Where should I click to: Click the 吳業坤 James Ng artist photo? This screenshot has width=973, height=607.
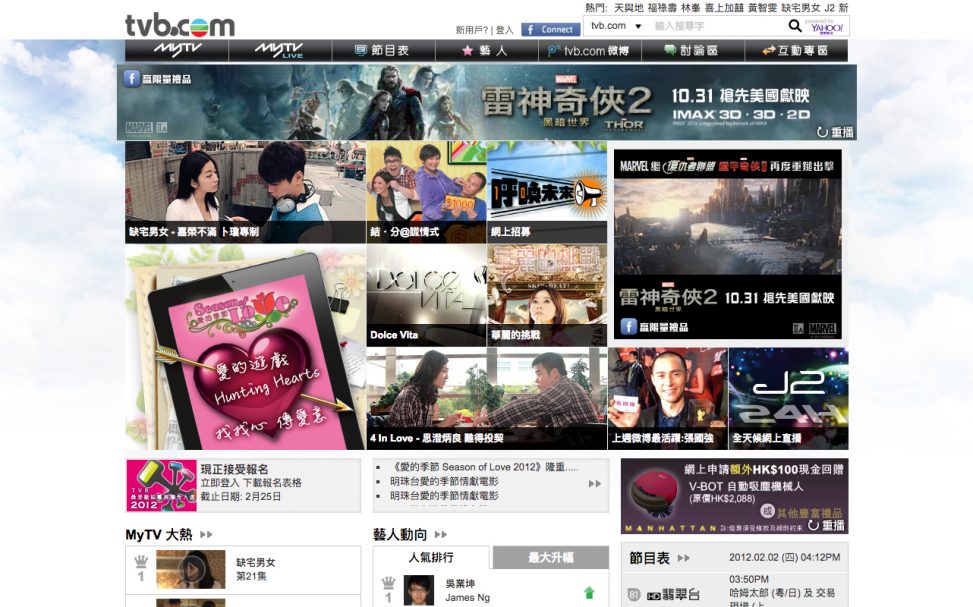pyautogui.click(x=419, y=590)
